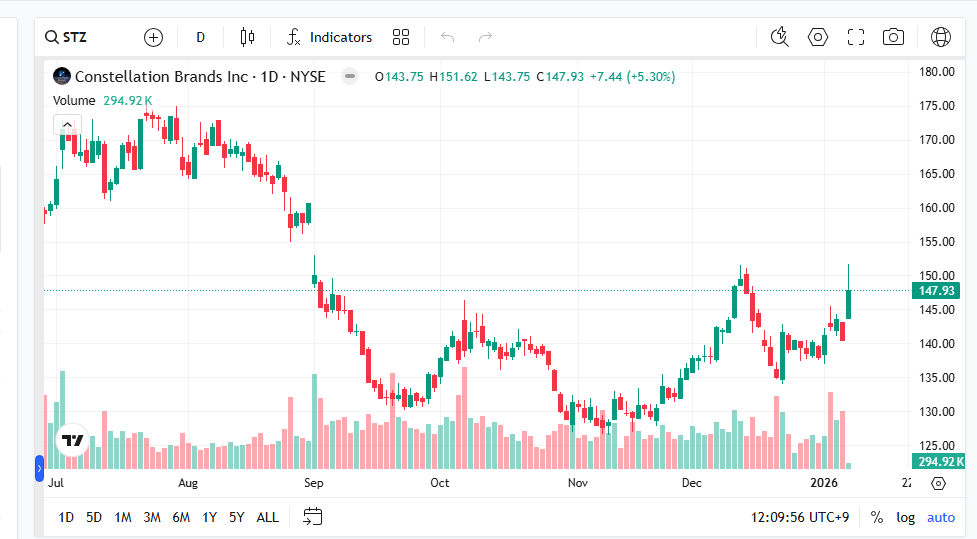
Task: Toggle the gray market status pill
Action: coord(350,77)
